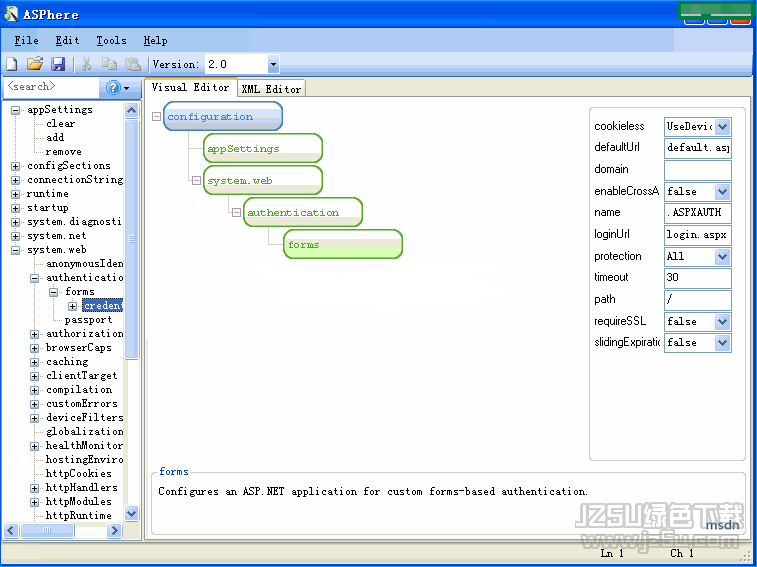757x567 pixels.
Task: Click the path input field
Action: point(698,300)
